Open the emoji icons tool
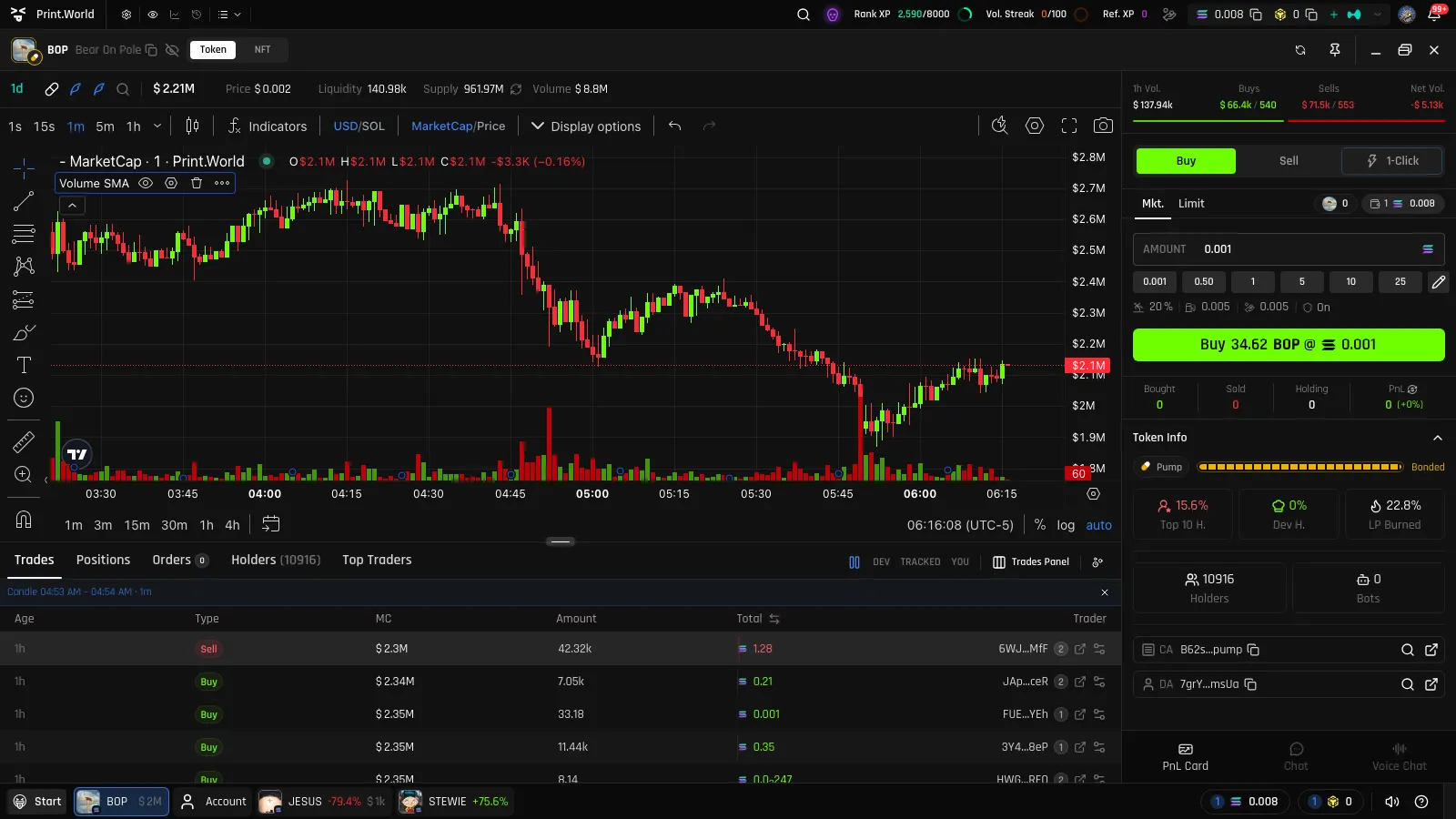Screen dimensions: 1456x819 coord(24,398)
